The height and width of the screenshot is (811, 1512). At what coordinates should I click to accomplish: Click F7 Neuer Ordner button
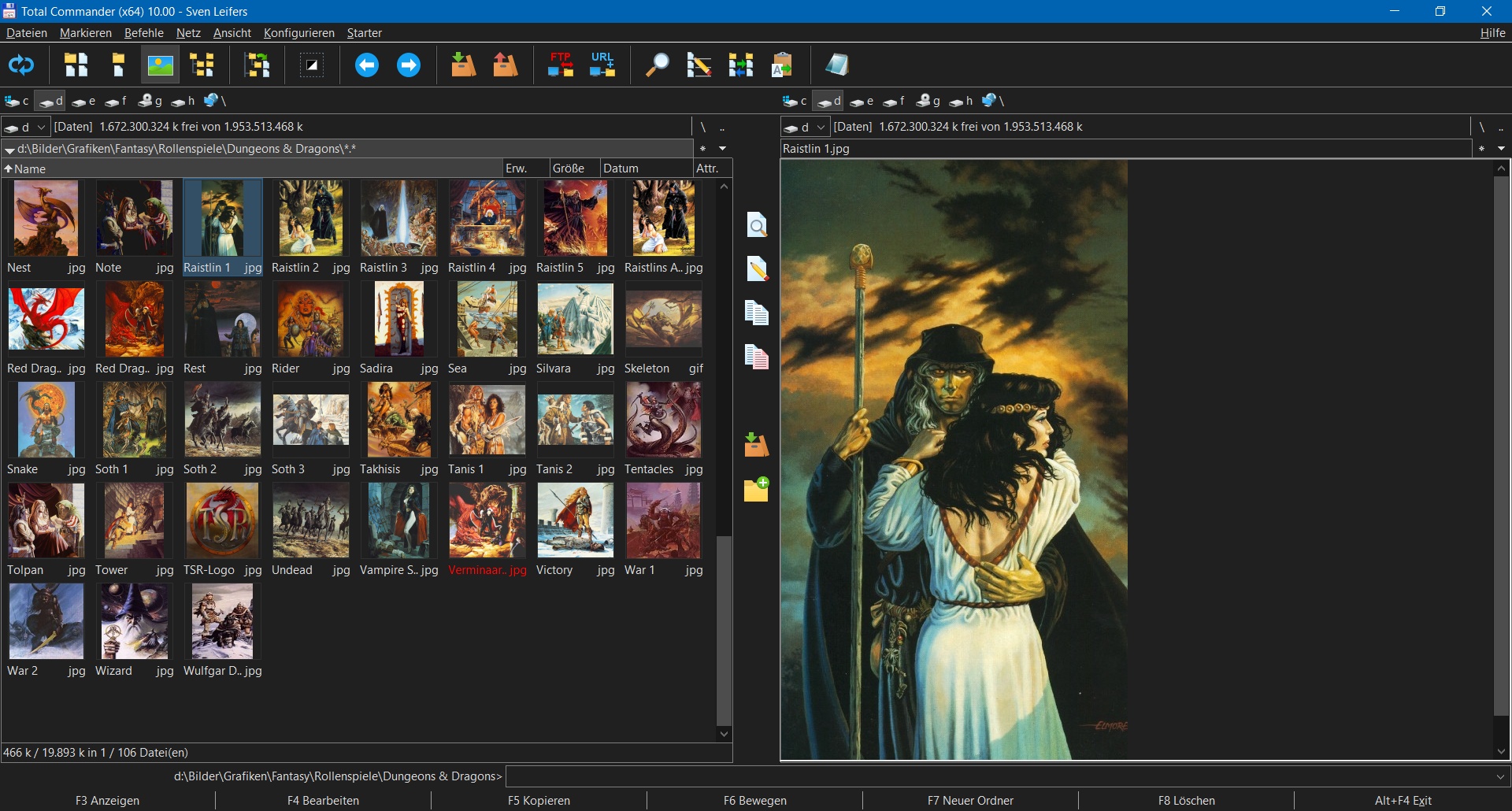[971, 801]
